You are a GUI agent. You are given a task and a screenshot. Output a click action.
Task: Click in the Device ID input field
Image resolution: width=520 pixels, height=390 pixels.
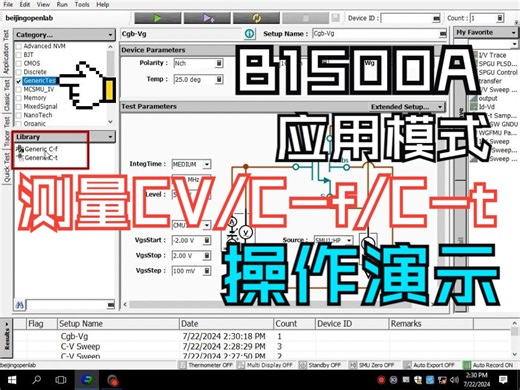click(x=406, y=18)
